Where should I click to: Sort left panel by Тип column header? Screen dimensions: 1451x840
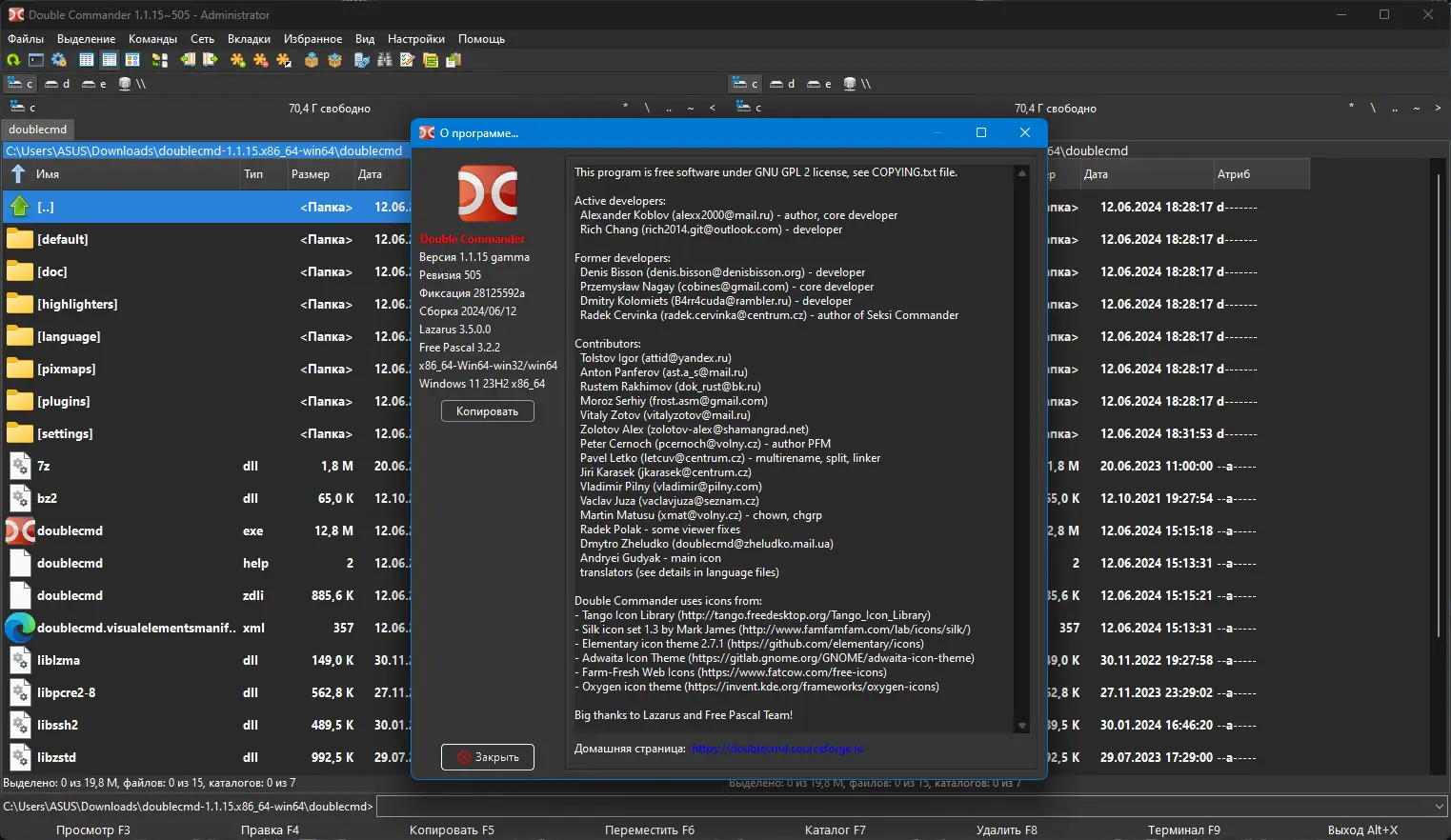263,174
